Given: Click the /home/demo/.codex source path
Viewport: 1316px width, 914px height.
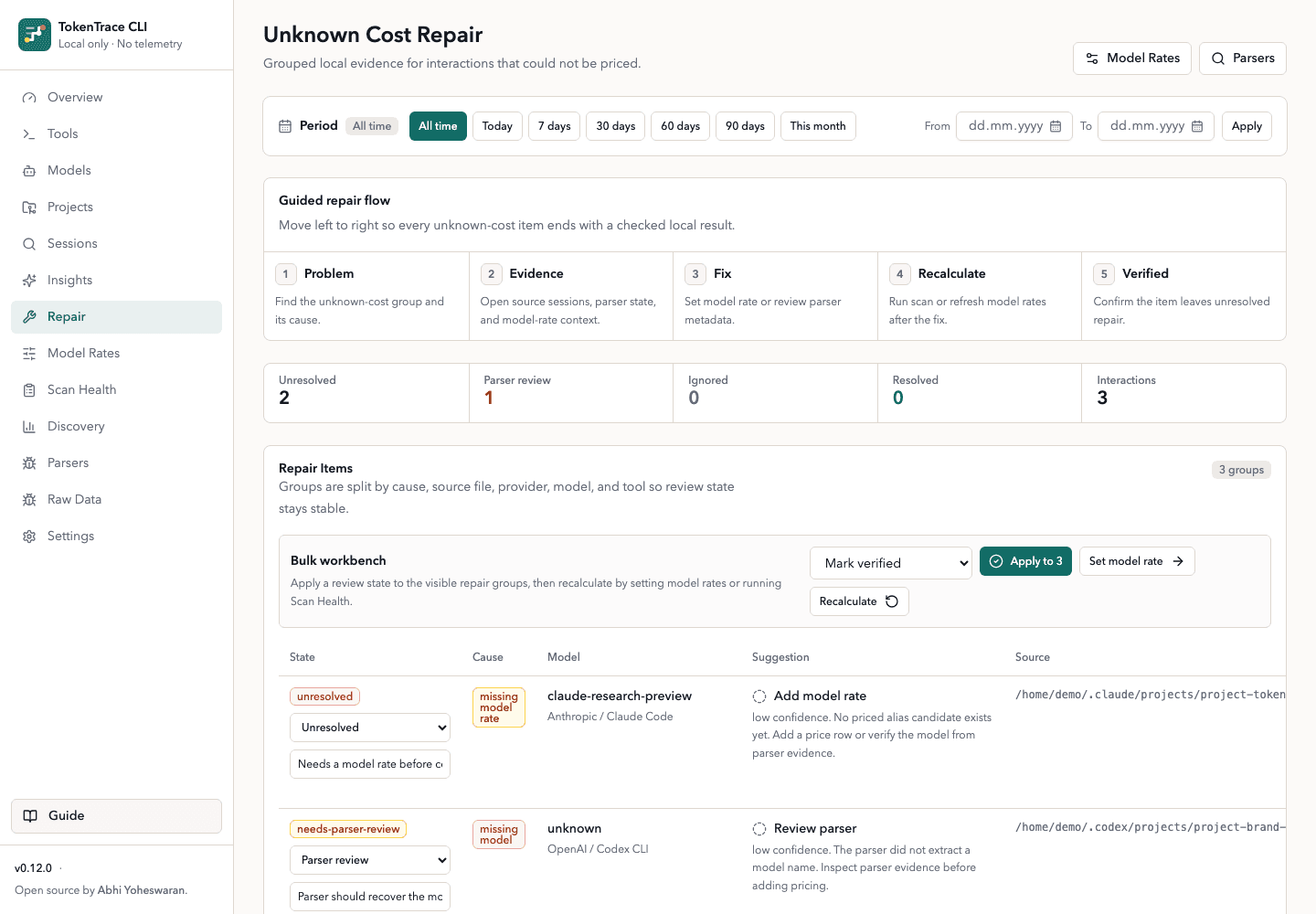Looking at the screenshot, I should [1151, 827].
